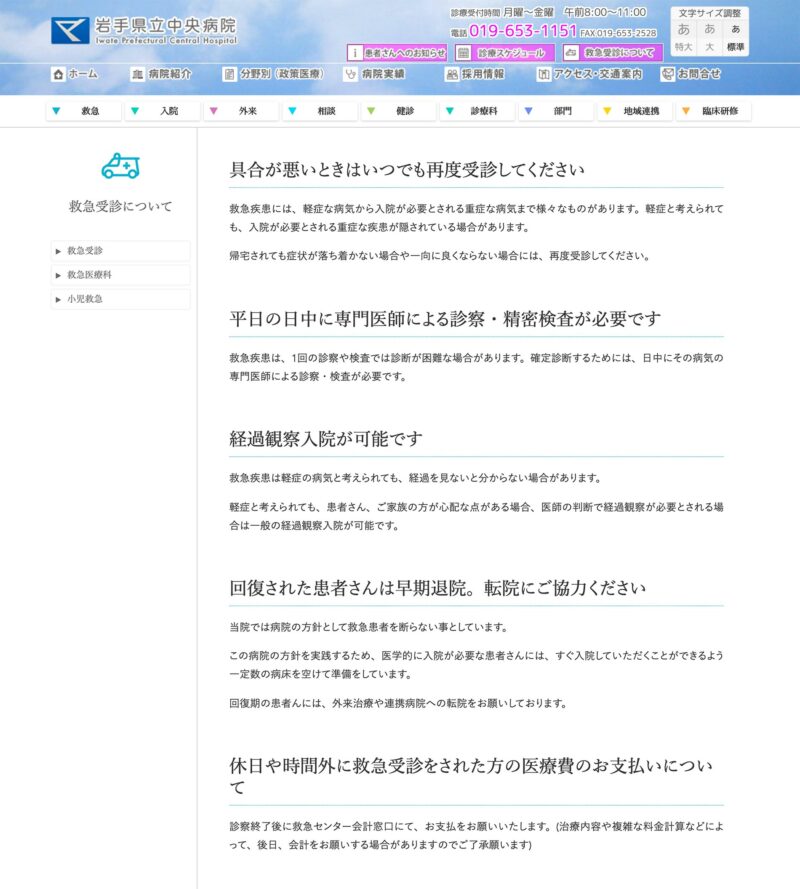Viewport: 800px width, 889px height.
Task: Click the 診療スケジュール button
Action: tap(501, 53)
